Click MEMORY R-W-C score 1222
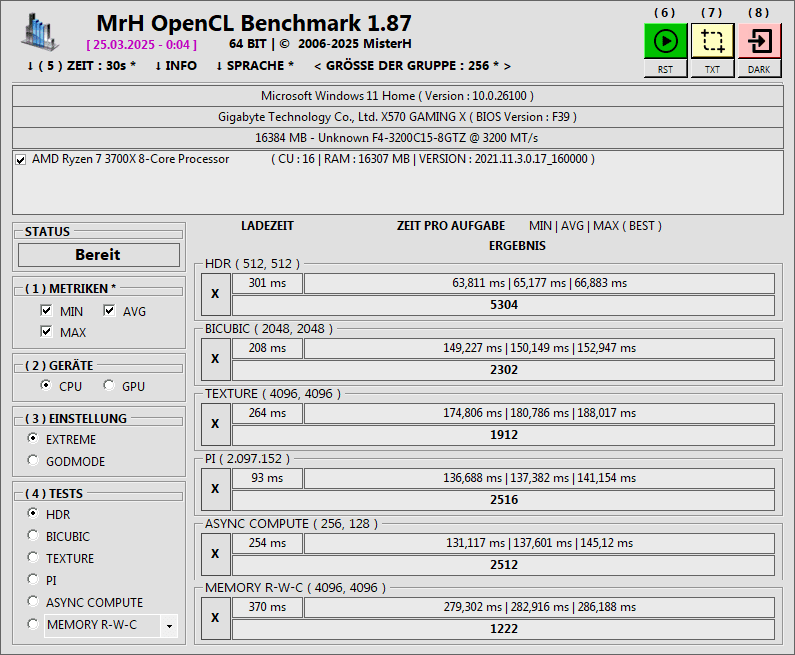The image size is (795, 655). [503, 629]
